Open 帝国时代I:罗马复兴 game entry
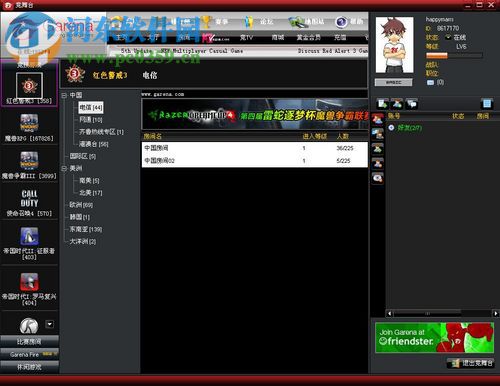 (x=29, y=289)
